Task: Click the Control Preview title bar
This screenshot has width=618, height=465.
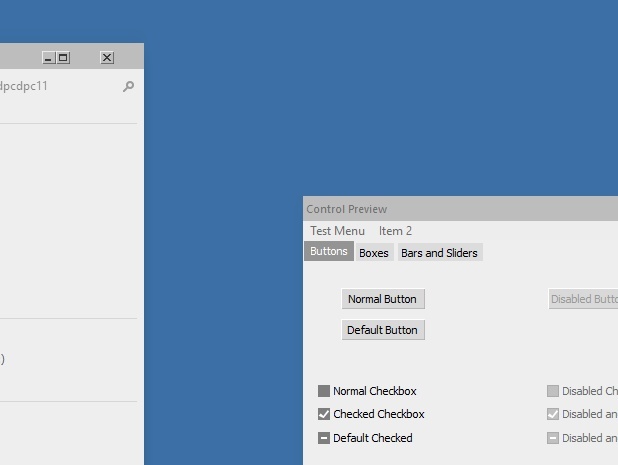Action: 461,209
